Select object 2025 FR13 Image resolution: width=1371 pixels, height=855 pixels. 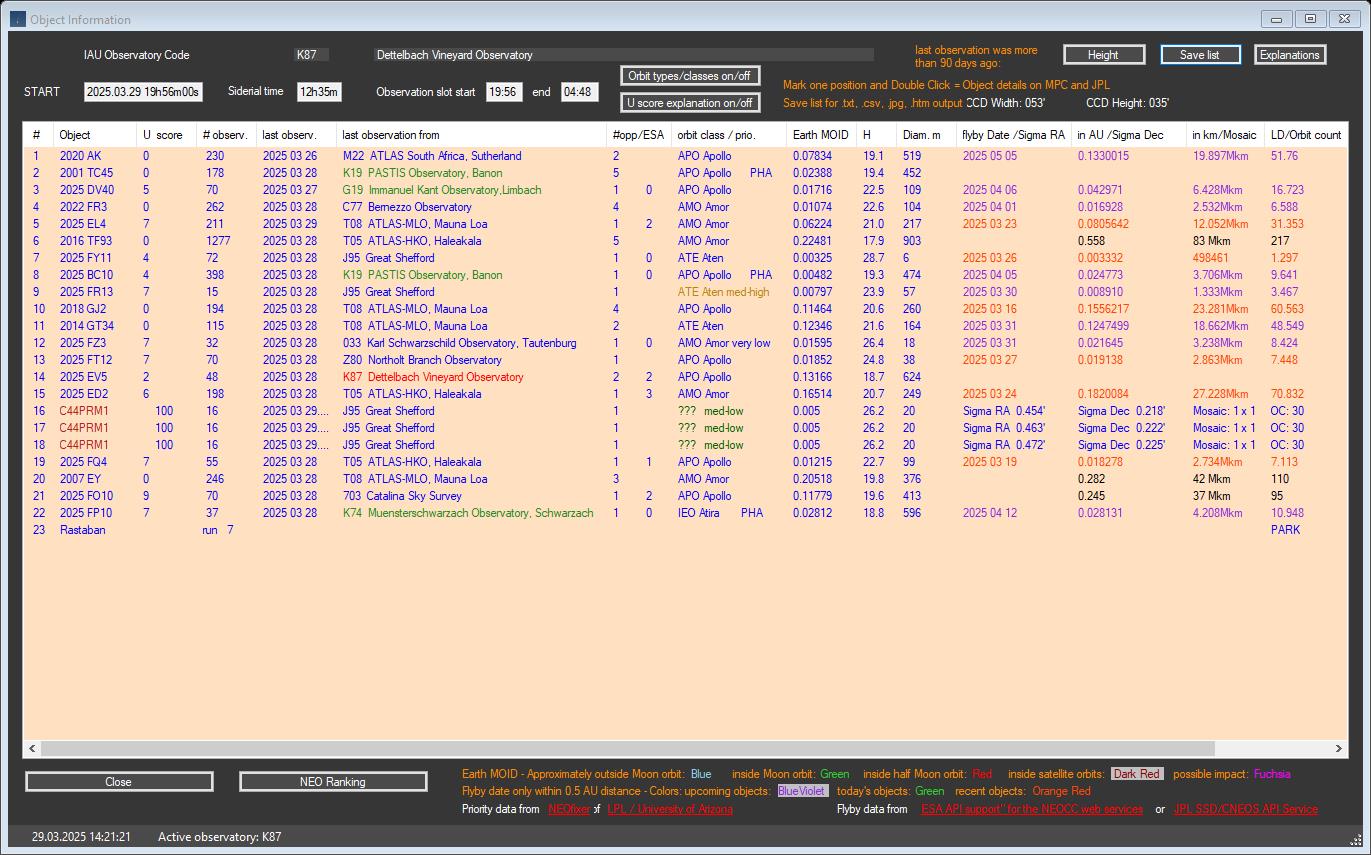[86, 292]
